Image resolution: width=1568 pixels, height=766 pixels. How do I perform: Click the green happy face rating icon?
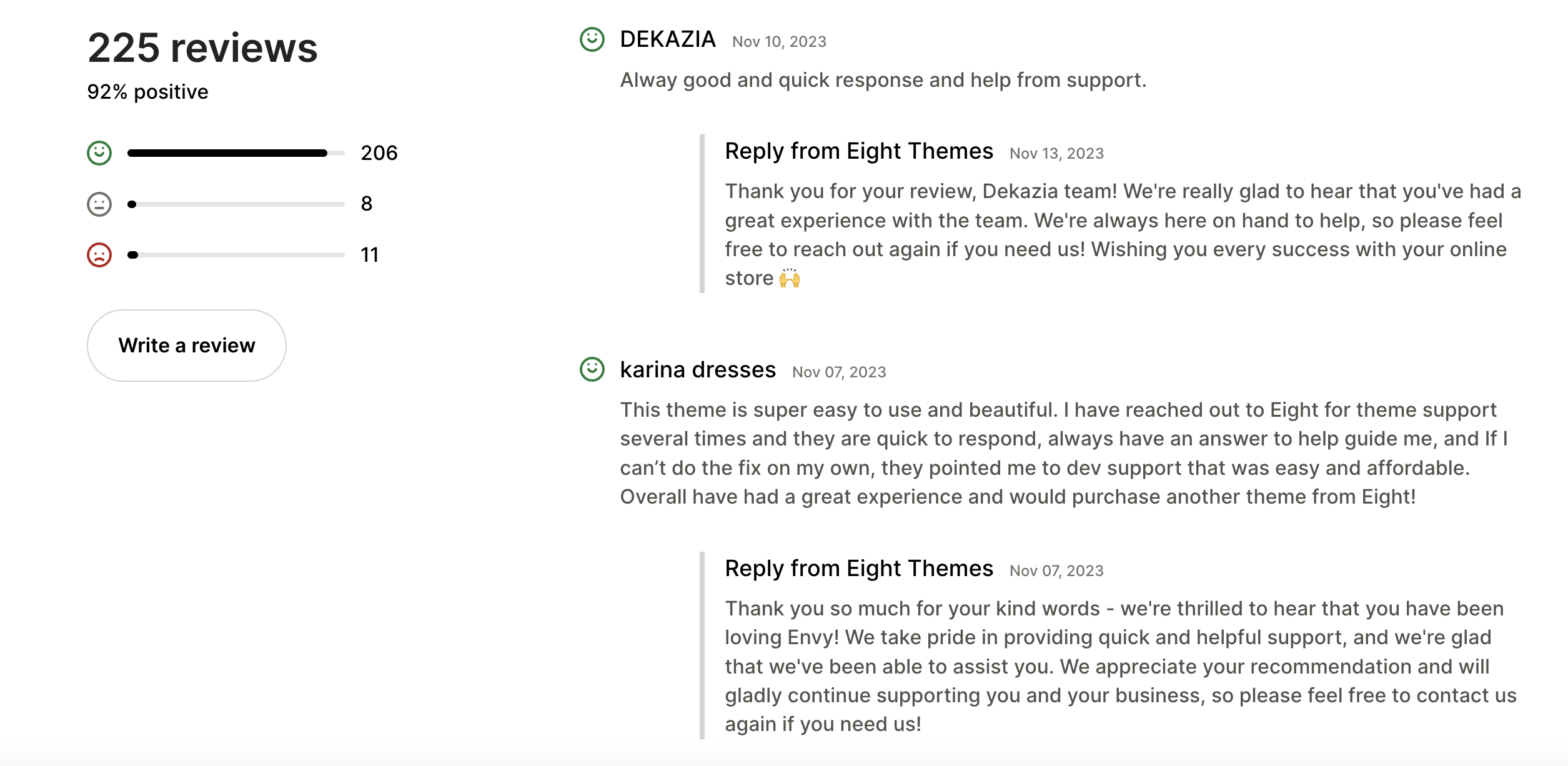(x=99, y=152)
